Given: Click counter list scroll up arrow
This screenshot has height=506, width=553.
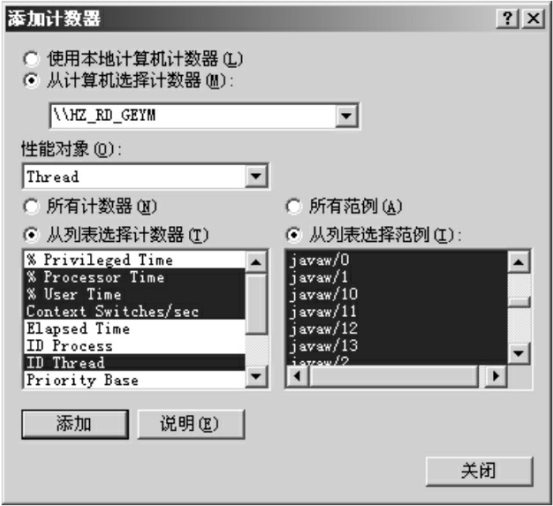Looking at the screenshot, I should pyautogui.click(x=256, y=262).
